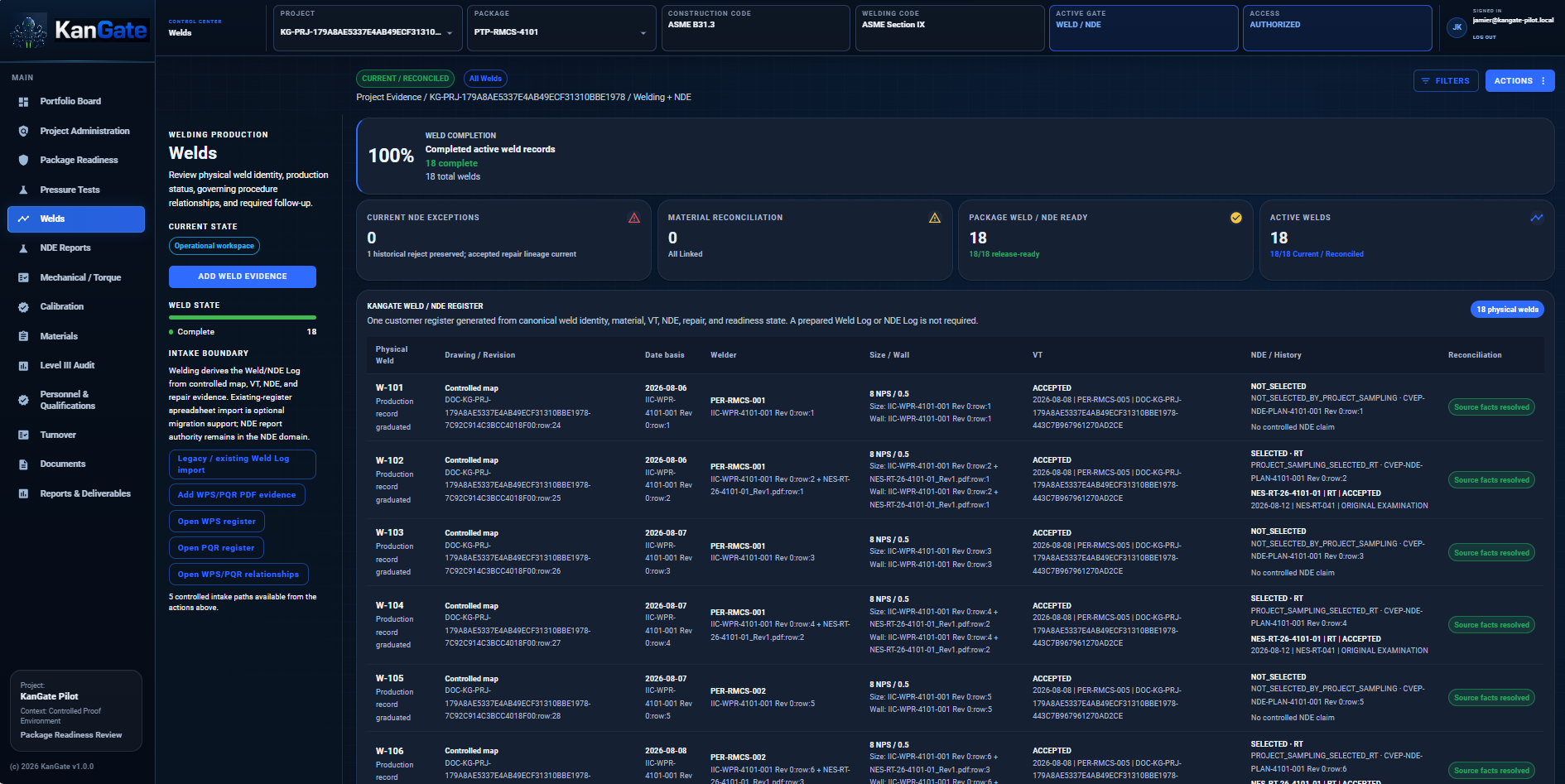Click the Filters funnel icon

[1426, 81]
